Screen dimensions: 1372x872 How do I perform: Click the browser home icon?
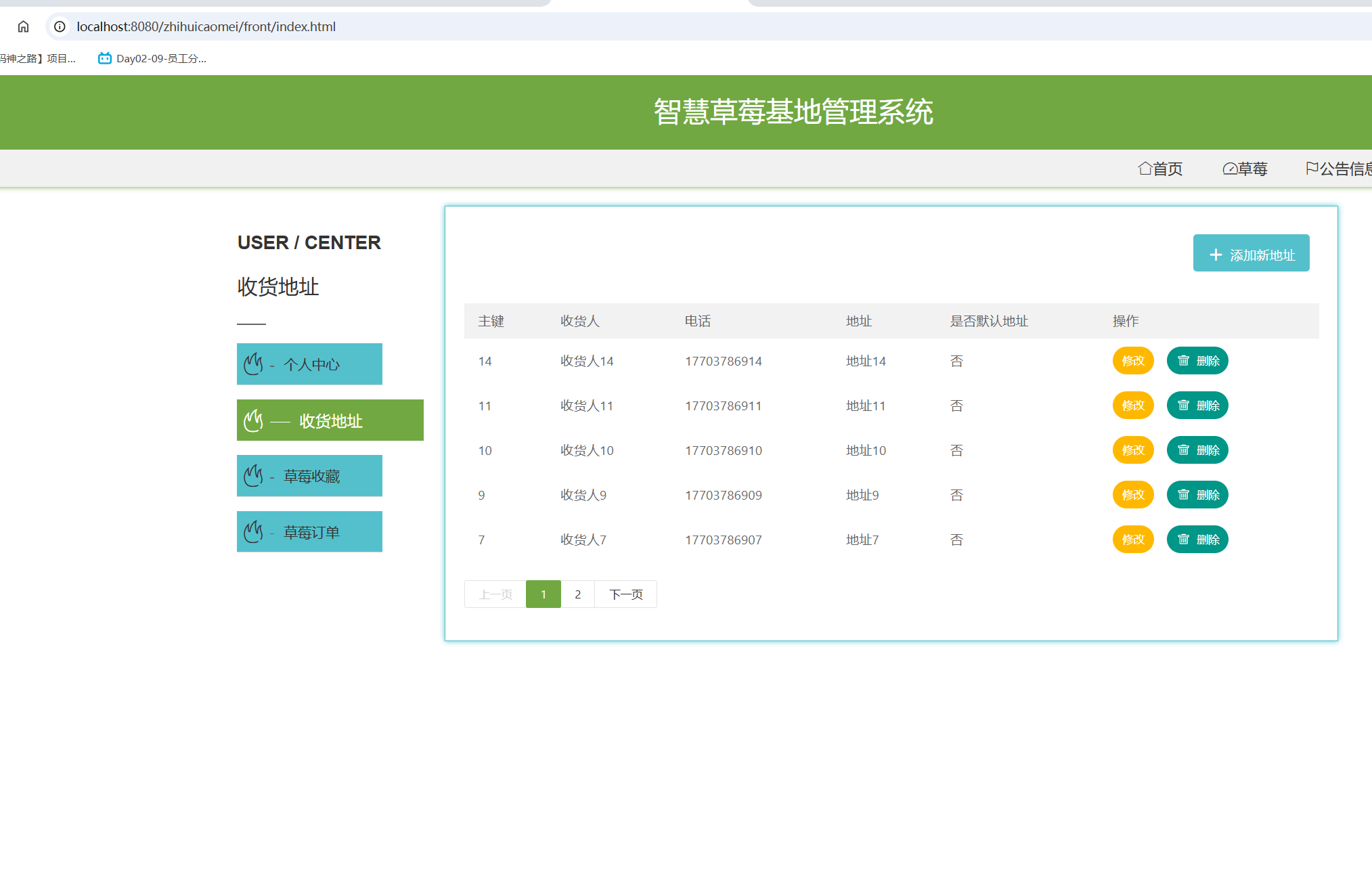pyautogui.click(x=23, y=26)
